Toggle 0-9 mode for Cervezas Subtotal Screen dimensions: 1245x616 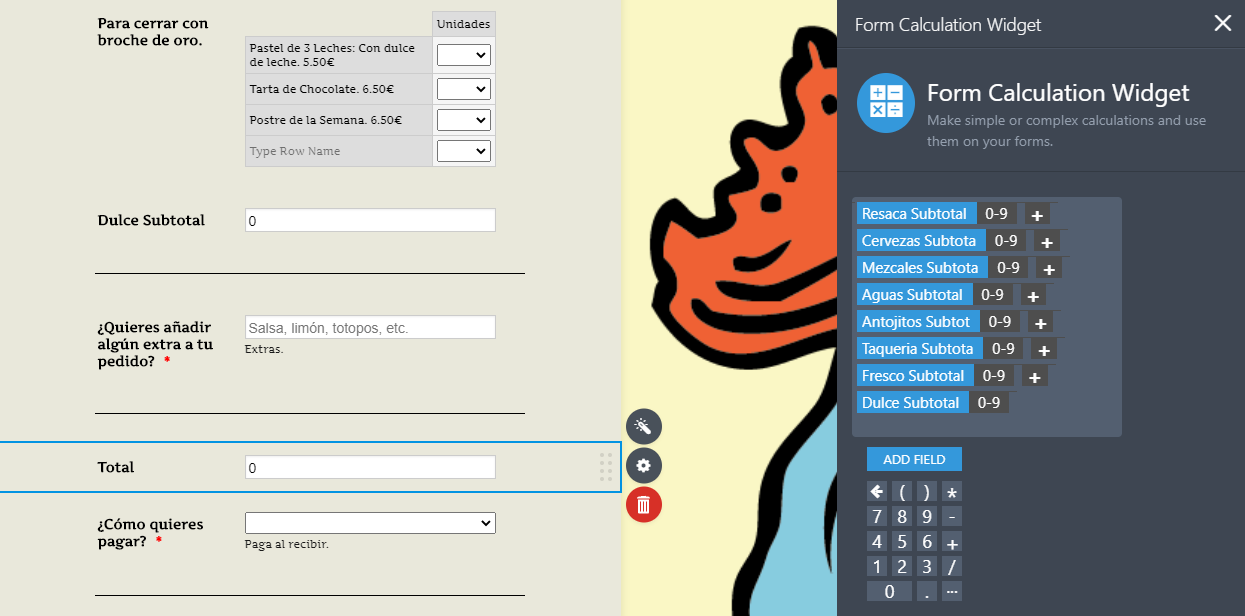1006,241
